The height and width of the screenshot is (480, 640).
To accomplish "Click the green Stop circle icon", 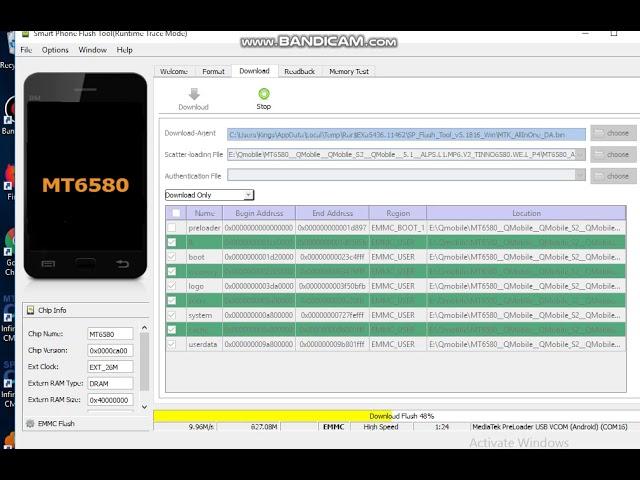I will pyautogui.click(x=264, y=94).
